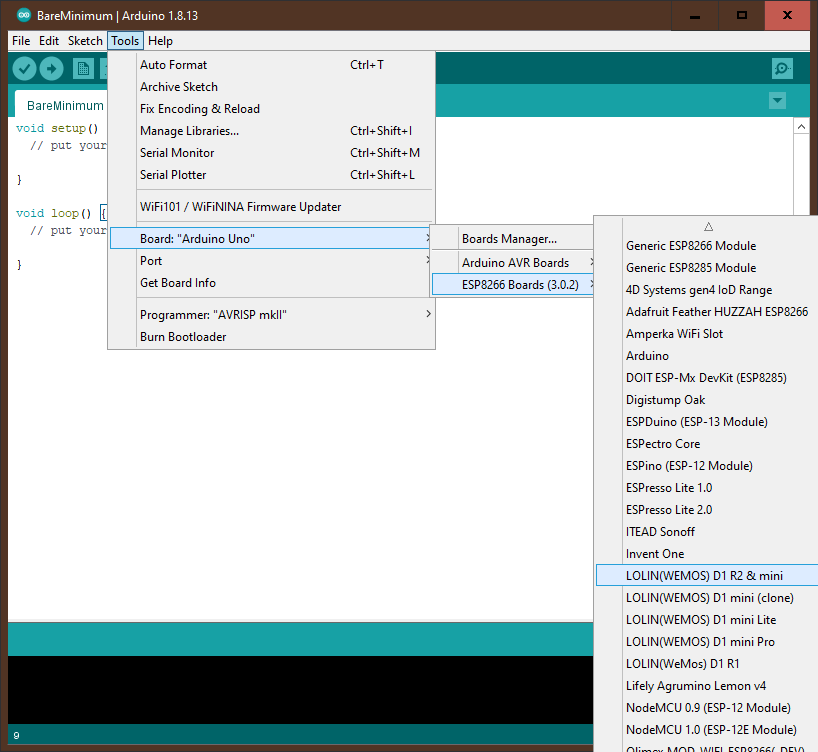Choose Archive Sketch menu entry

coord(271,87)
